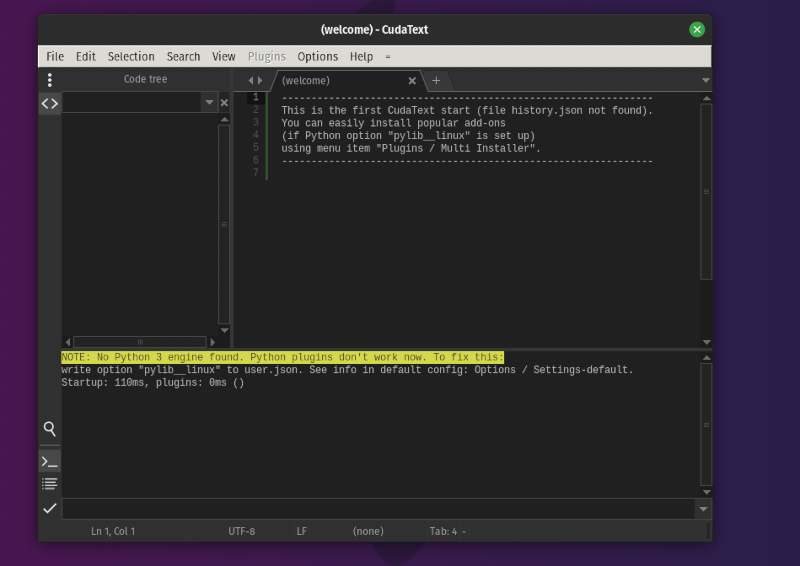This screenshot has width=800, height=566.
Task: Open the tab list dropdown arrow
Action: pyautogui.click(x=706, y=80)
